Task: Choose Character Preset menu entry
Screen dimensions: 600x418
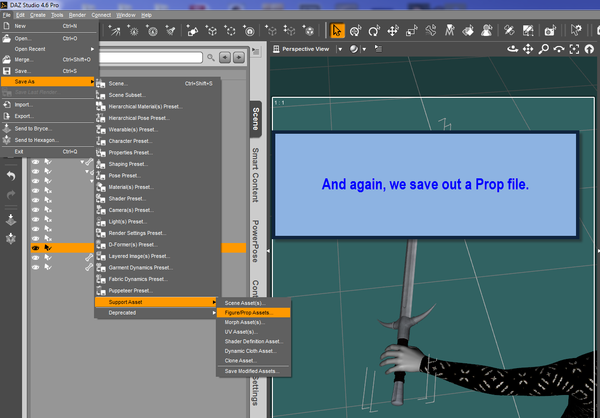Action: pyautogui.click(x=158, y=141)
